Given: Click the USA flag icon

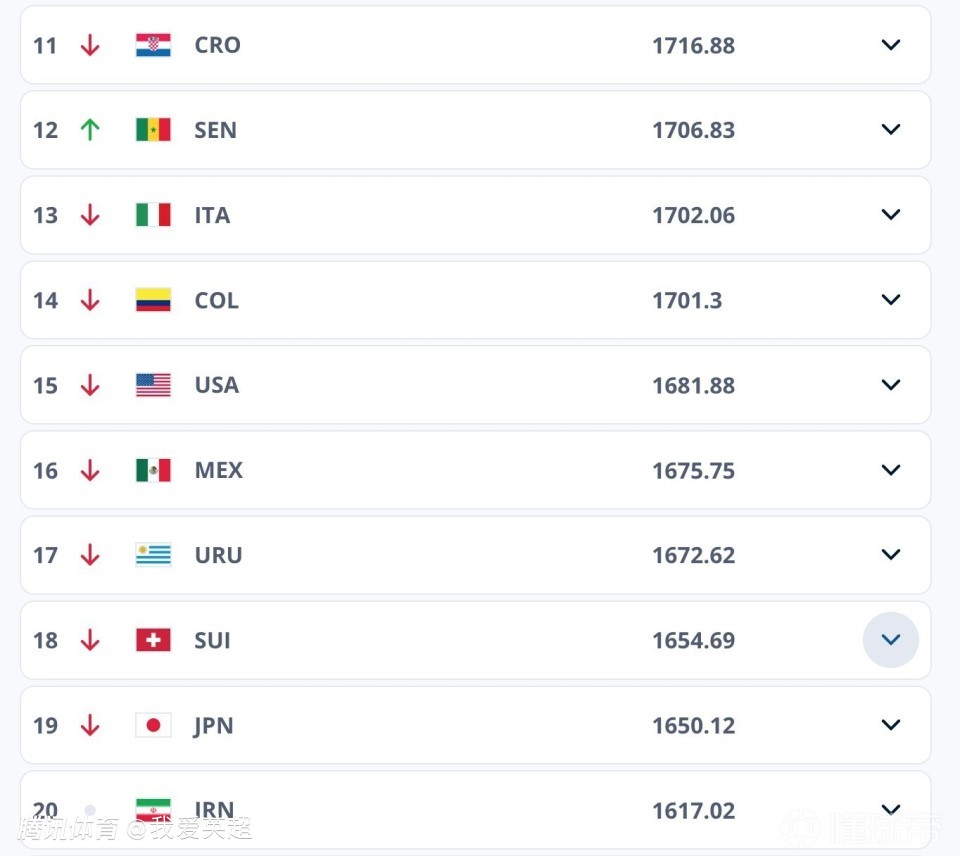Looking at the screenshot, I should coord(153,385).
